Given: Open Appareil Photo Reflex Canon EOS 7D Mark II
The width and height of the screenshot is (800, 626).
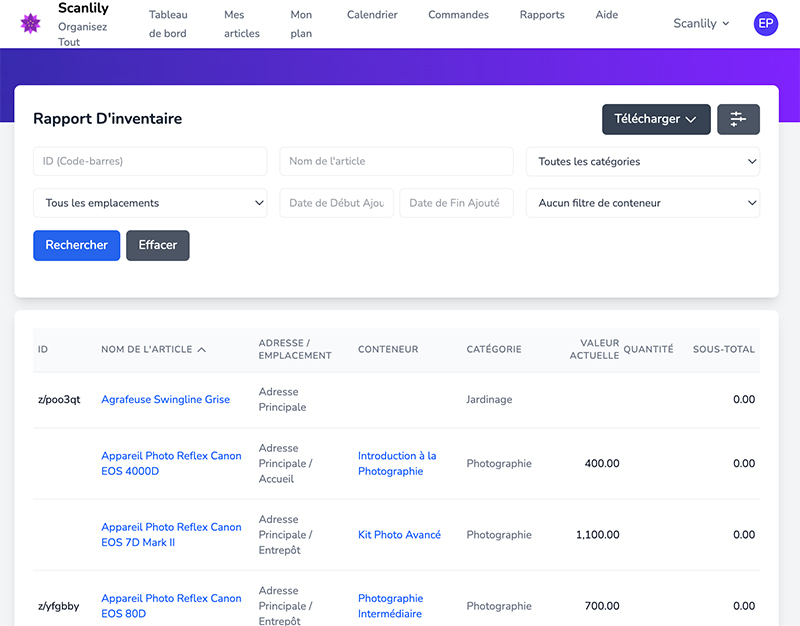Looking at the screenshot, I should (171, 535).
